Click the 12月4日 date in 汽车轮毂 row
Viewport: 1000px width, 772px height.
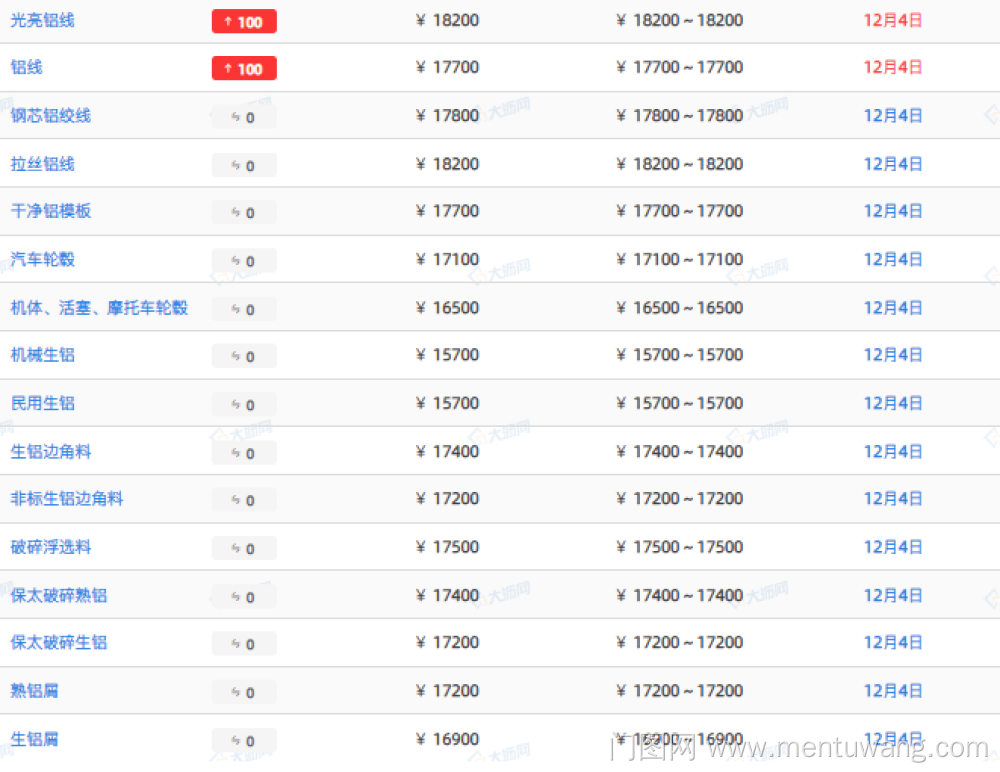coord(892,259)
